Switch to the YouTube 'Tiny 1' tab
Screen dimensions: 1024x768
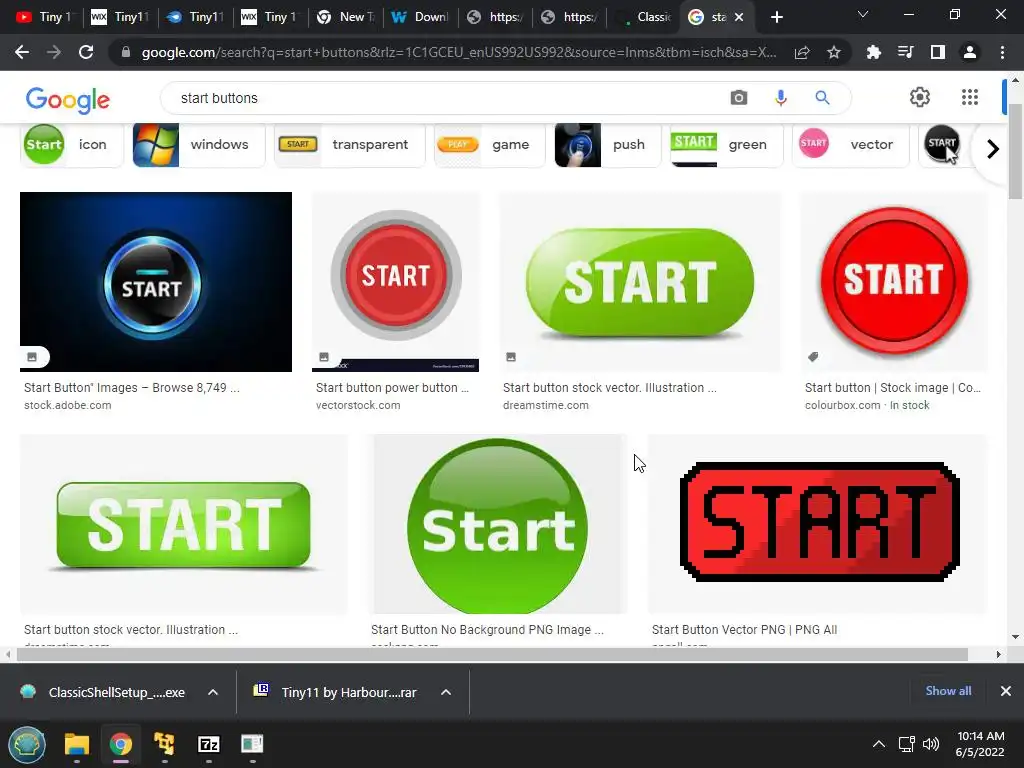(x=44, y=17)
